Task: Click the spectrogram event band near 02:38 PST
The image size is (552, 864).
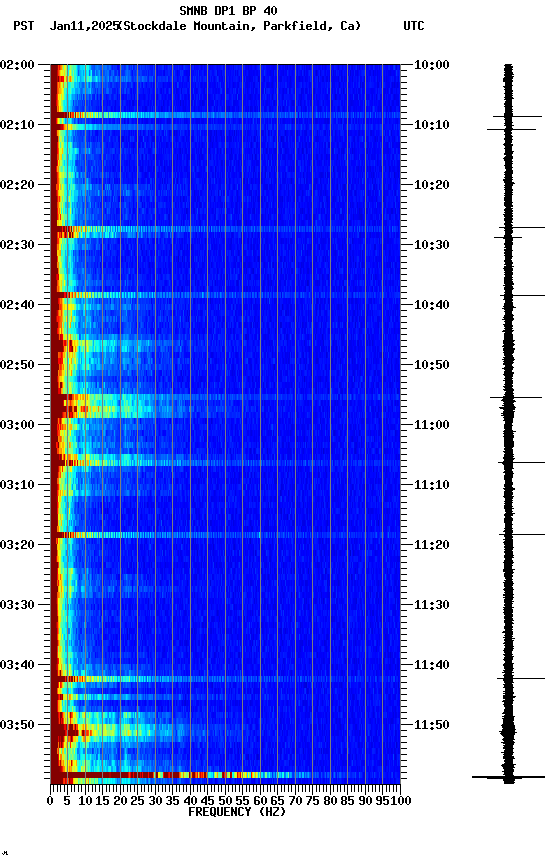Action: [x=225, y=295]
